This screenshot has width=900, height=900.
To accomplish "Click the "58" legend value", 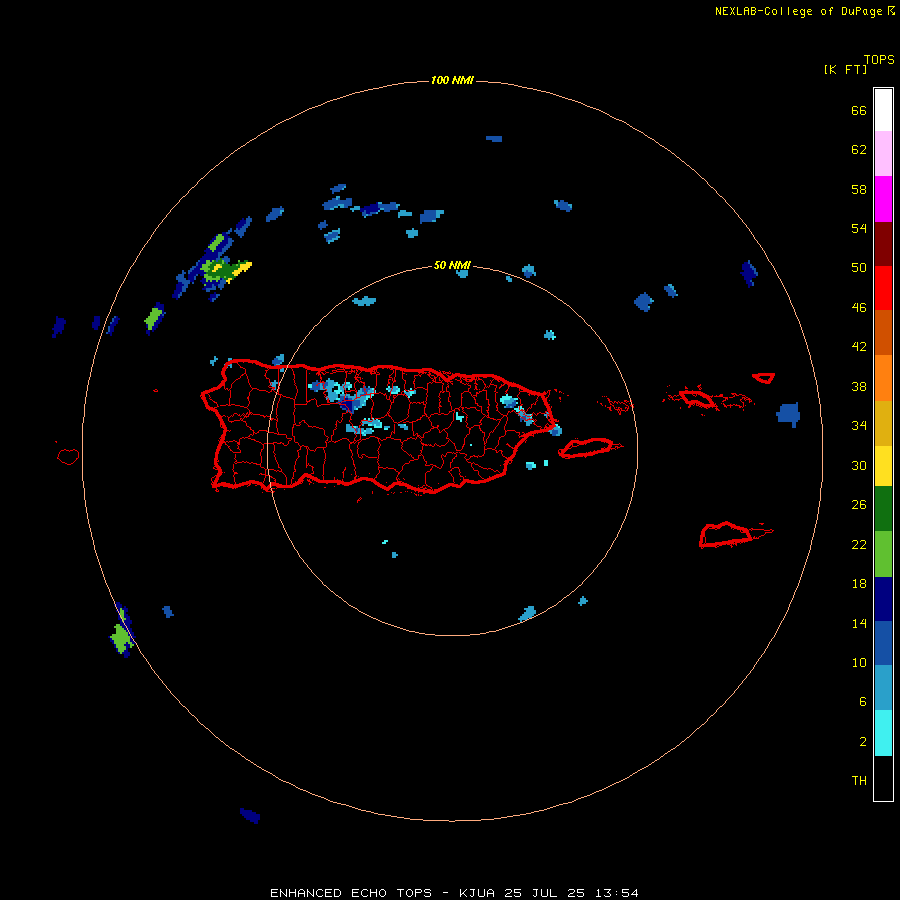I will tap(859, 189).
